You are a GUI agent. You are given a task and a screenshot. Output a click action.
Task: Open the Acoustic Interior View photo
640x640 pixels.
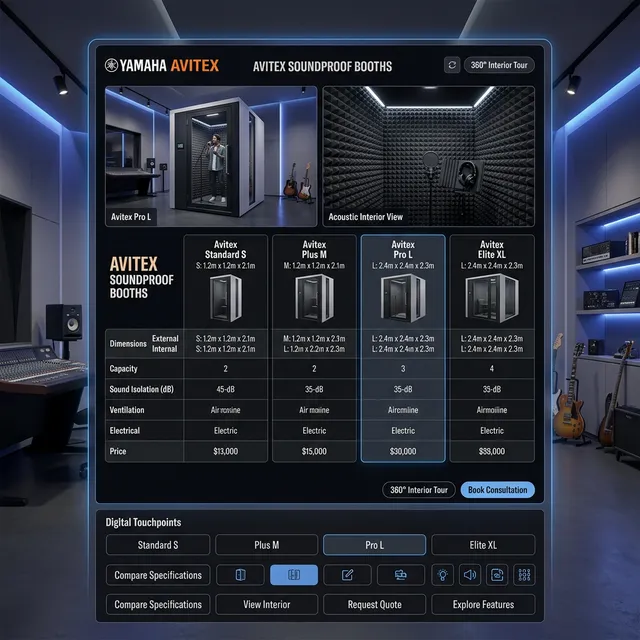(x=429, y=156)
